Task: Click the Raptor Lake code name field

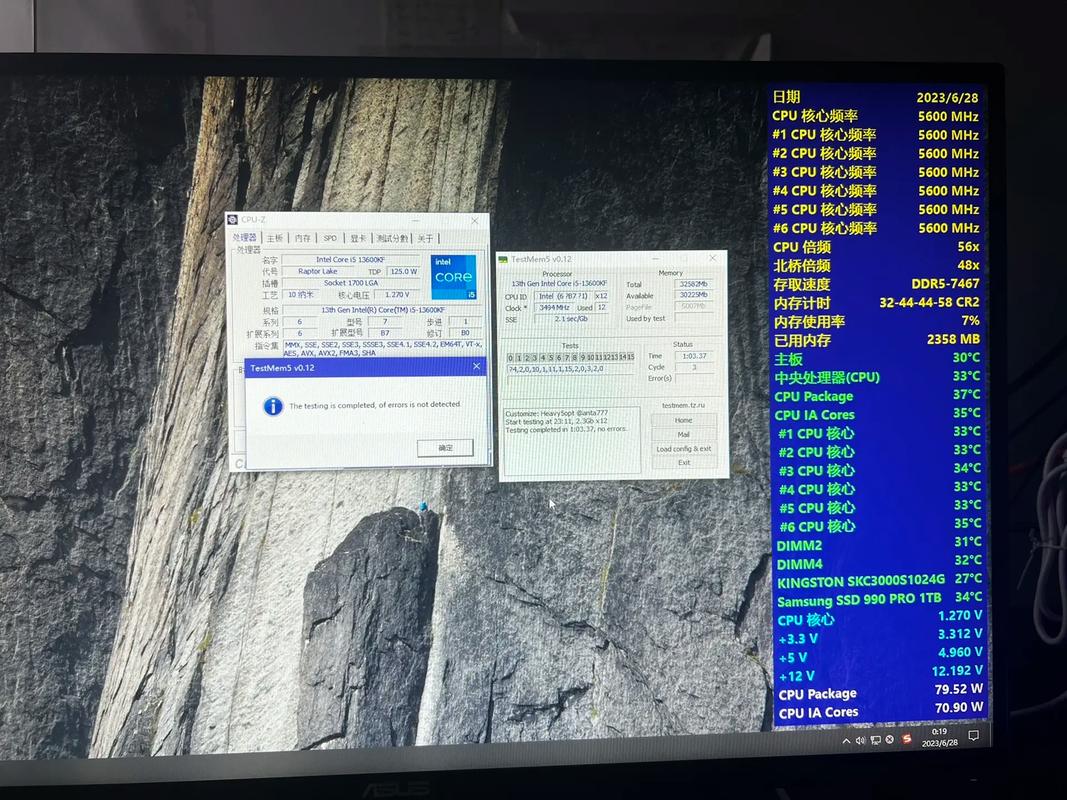Action: click(x=317, y=271)
